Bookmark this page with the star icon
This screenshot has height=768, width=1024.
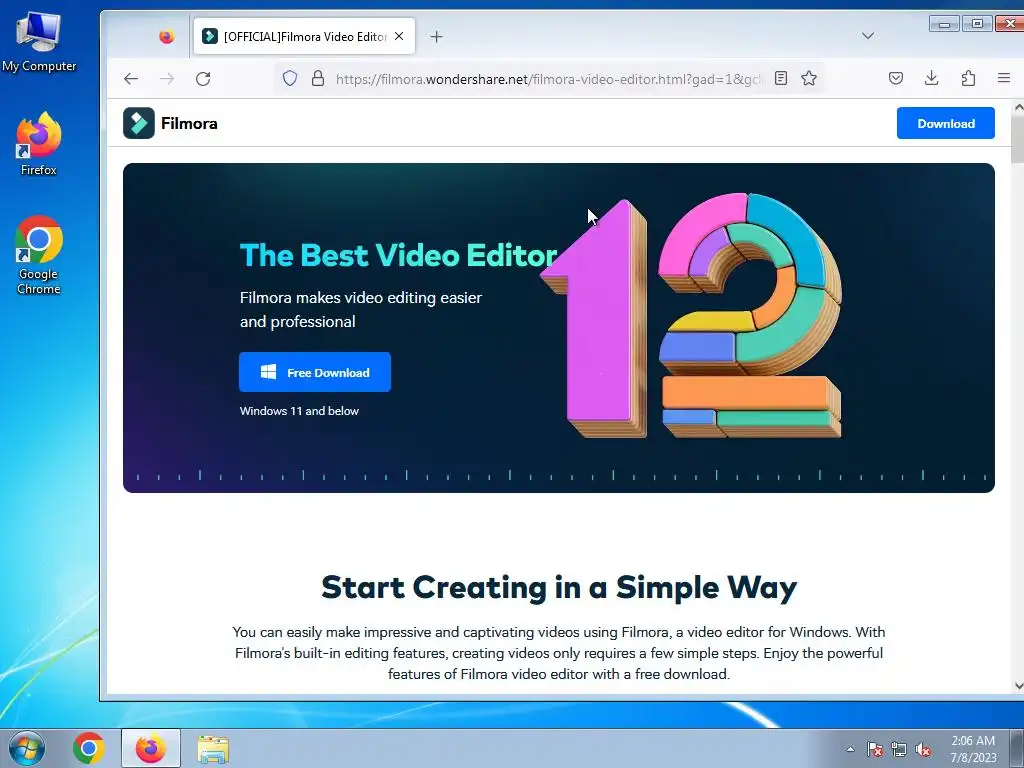tap(809, 78)
